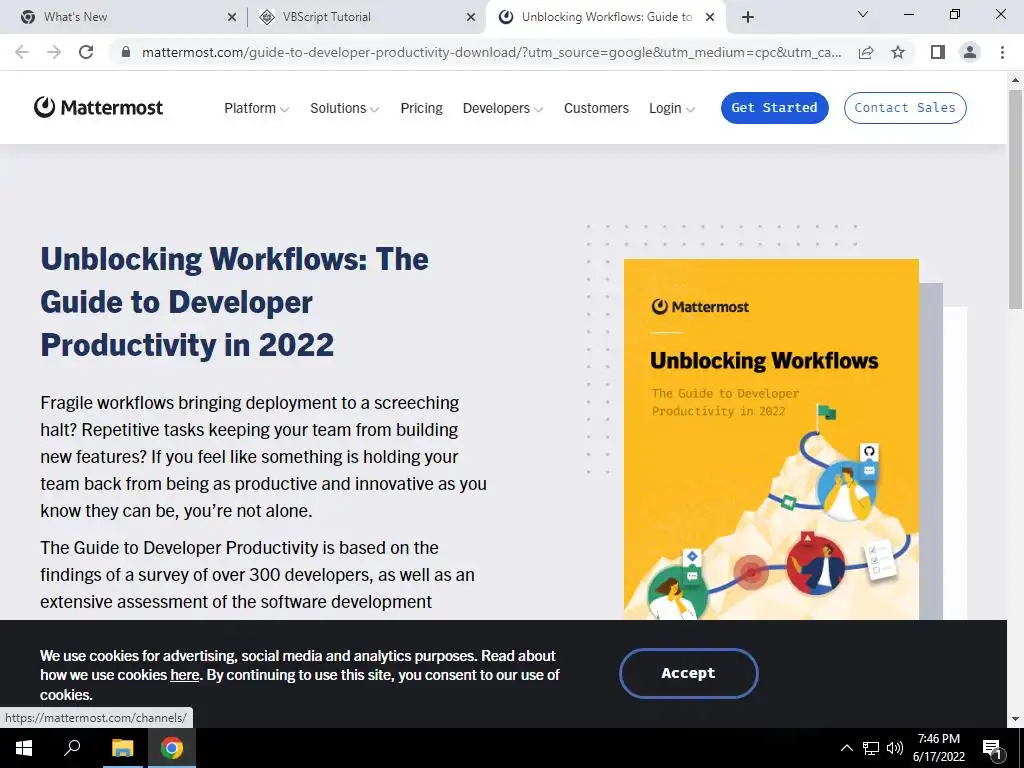
Task: Click Chrome icon in taskbar
Action: point(172,748)
